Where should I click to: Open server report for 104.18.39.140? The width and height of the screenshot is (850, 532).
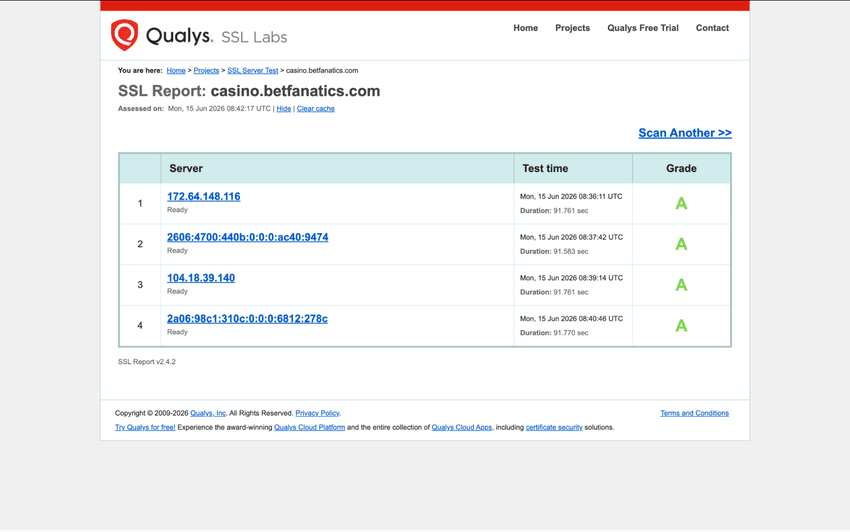click(x=201, y=278)
